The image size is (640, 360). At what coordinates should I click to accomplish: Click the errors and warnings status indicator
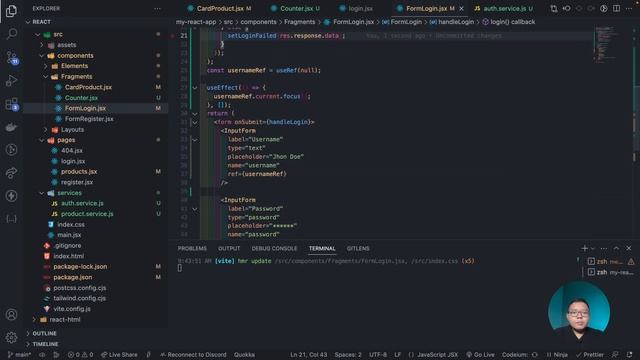pyautogui.click(x=81, y=355)
